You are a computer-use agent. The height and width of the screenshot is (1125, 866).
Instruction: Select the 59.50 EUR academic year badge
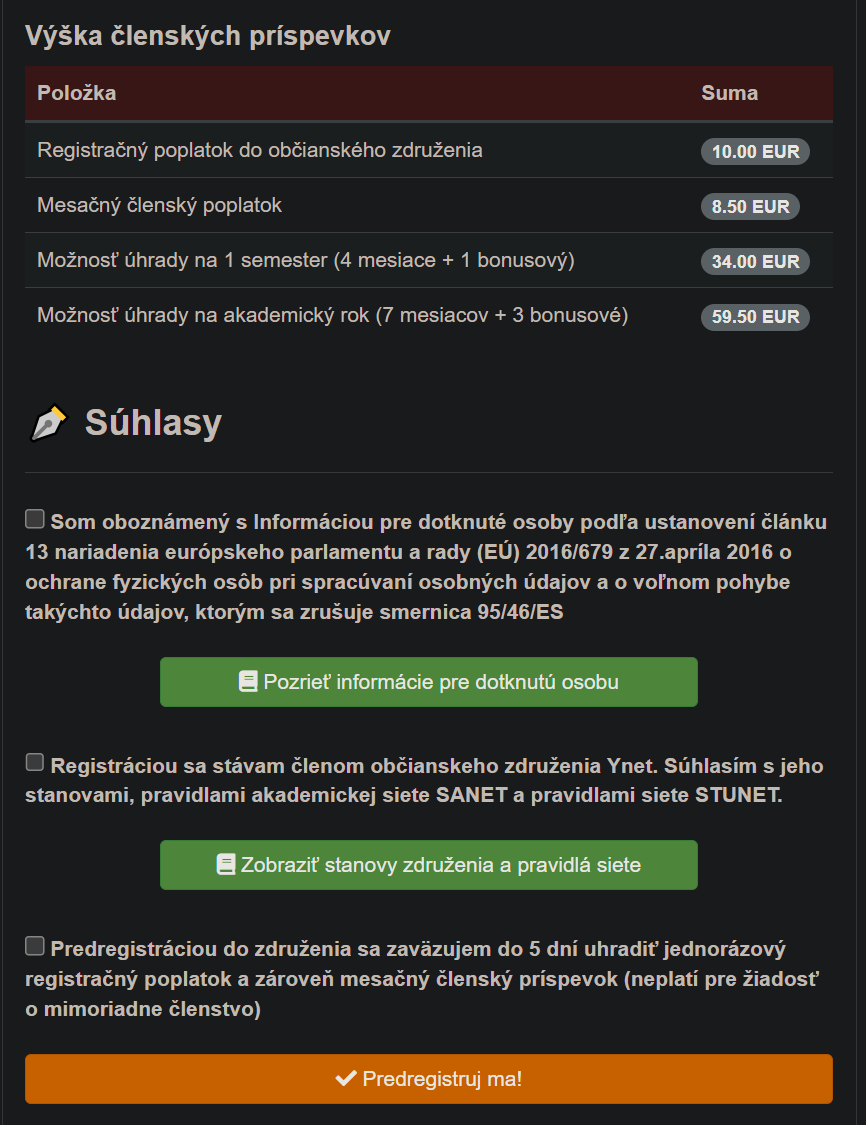[x=755, y=317]
